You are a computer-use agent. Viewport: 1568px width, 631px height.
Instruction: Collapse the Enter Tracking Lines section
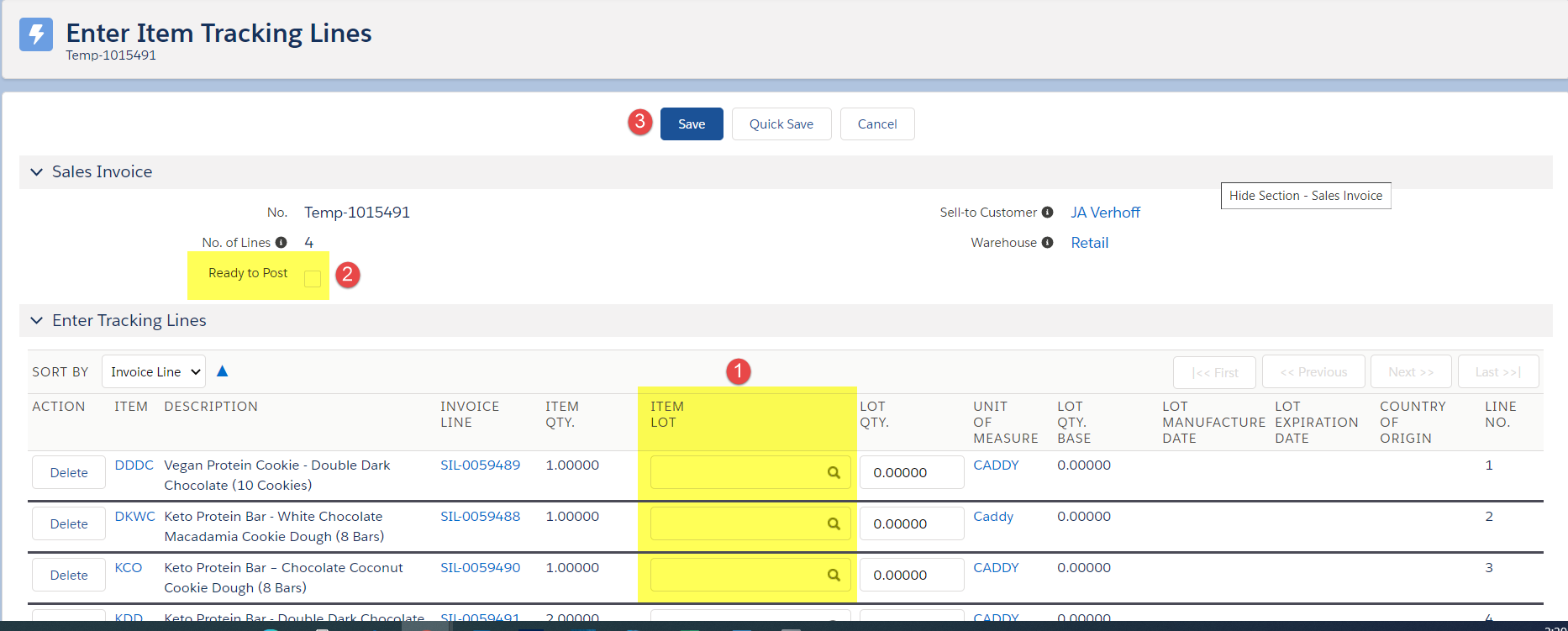coord(36,320)
